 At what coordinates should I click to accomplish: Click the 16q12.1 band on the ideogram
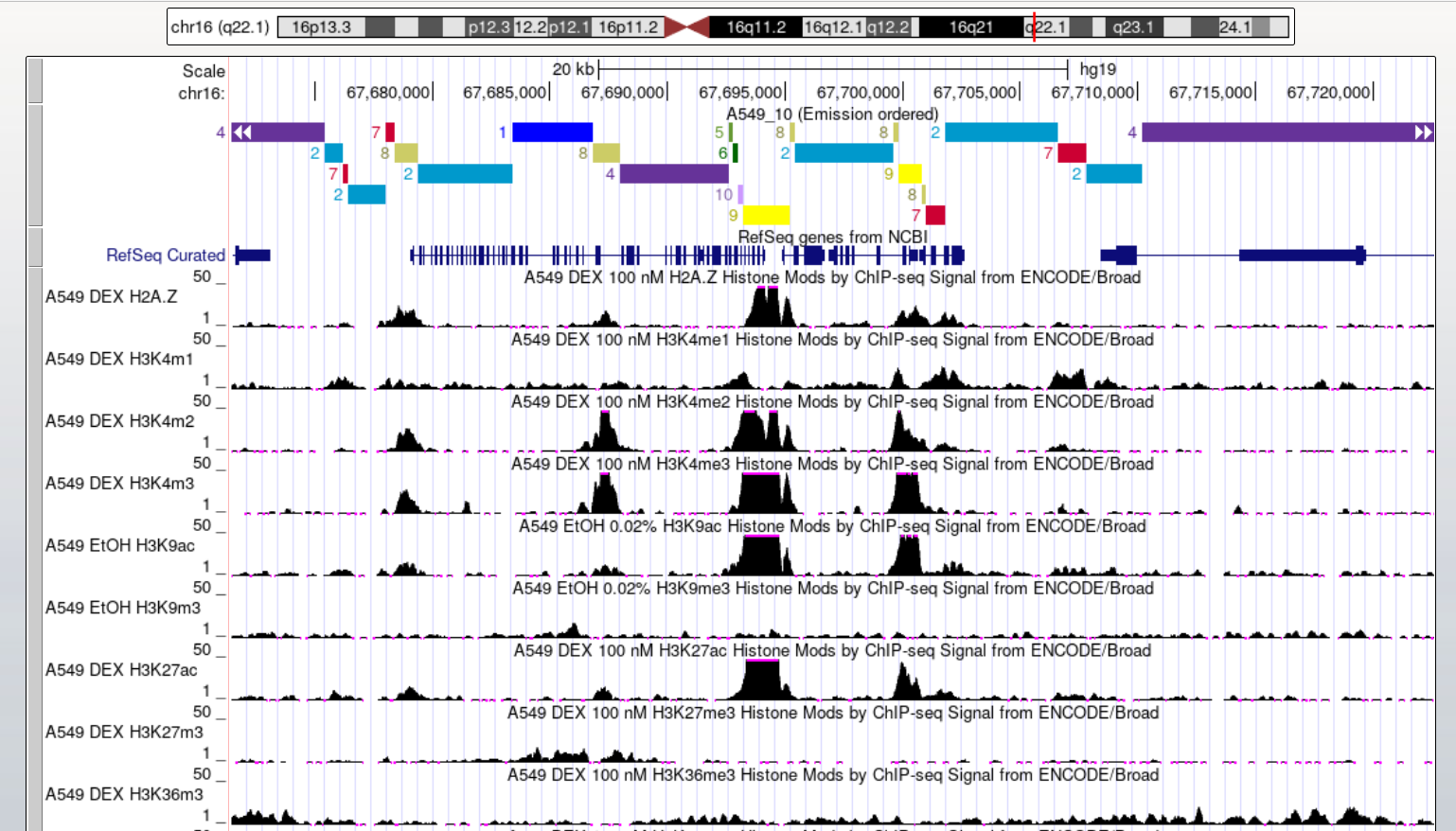coord(833,27)
